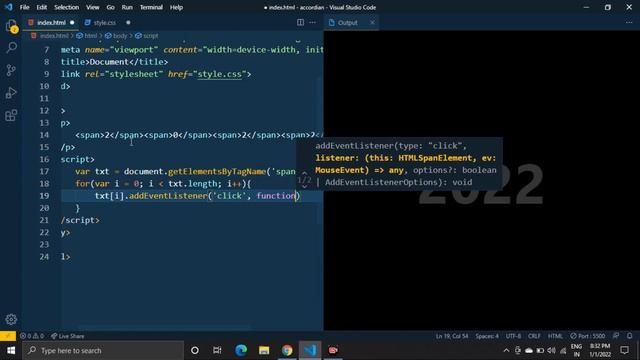Open Output panel More Actions ellipsis

click(x=629, y=22)
